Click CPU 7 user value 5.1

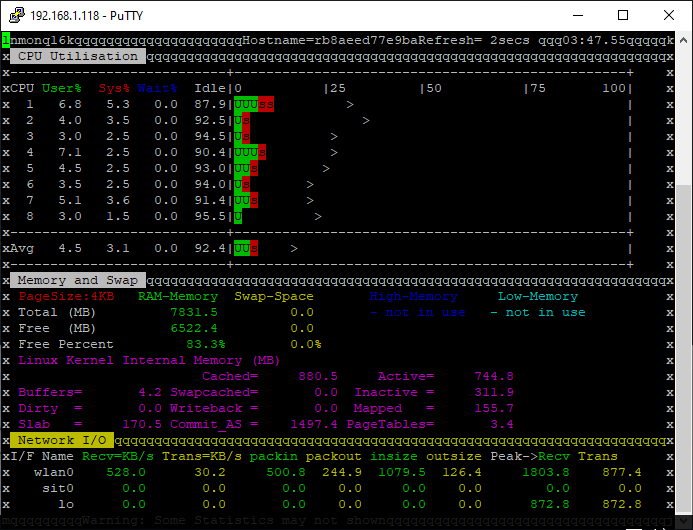(x=70, y=200)
